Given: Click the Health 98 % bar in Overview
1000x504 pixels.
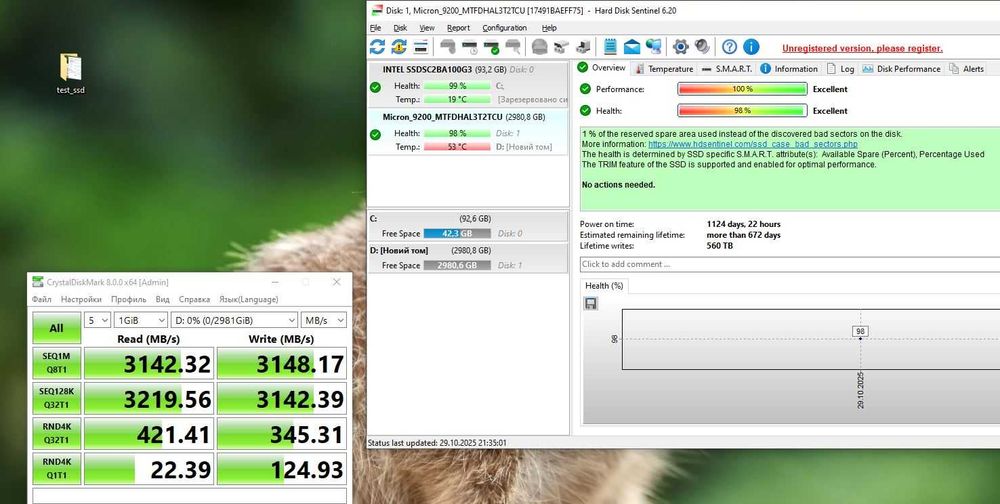Looking at the screenshot, I should 742,110.
